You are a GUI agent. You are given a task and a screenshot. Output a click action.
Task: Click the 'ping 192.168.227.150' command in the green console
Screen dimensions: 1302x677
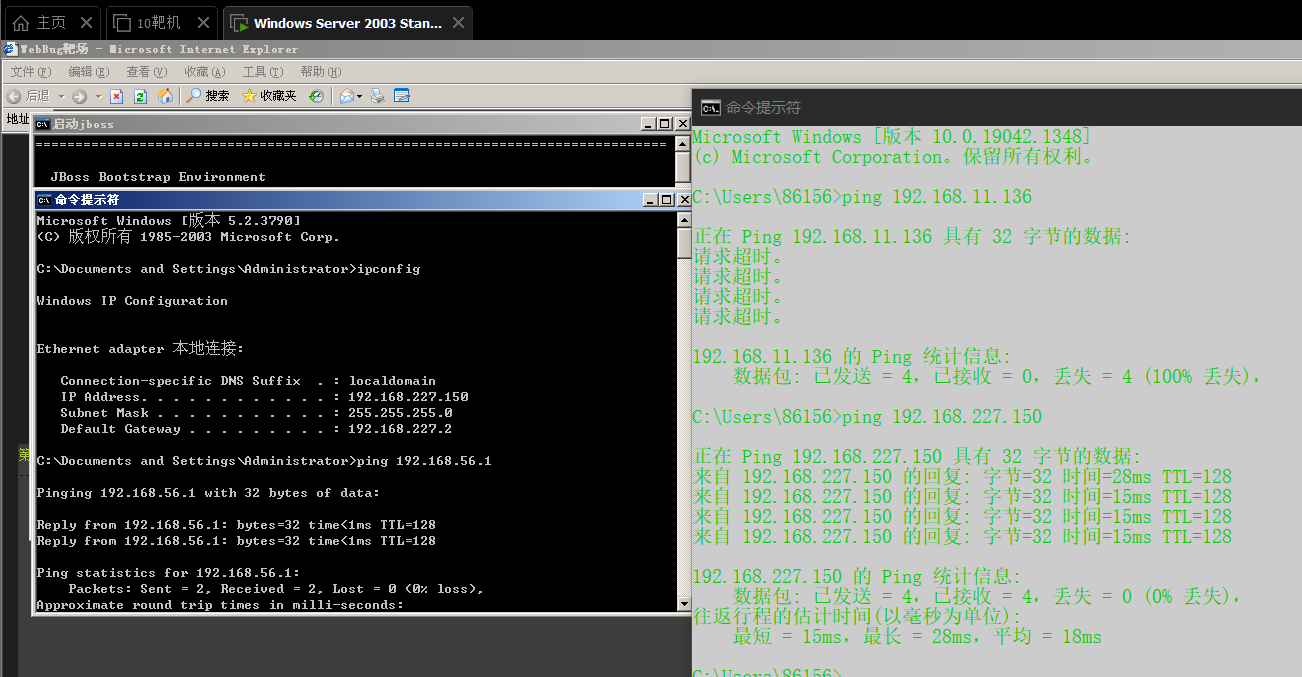(942, 417)
